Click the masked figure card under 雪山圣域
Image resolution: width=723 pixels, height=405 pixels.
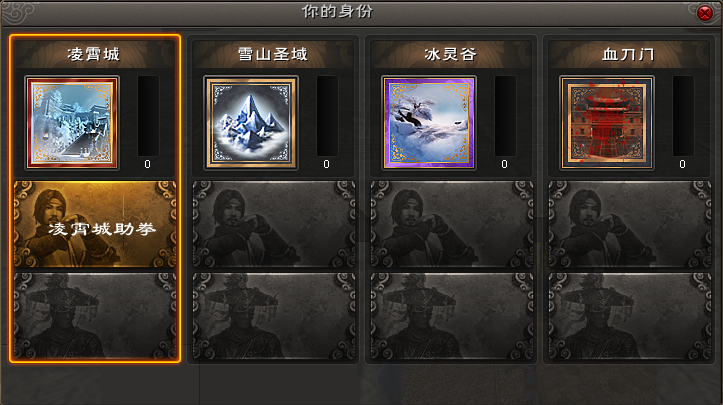[274, 316]
